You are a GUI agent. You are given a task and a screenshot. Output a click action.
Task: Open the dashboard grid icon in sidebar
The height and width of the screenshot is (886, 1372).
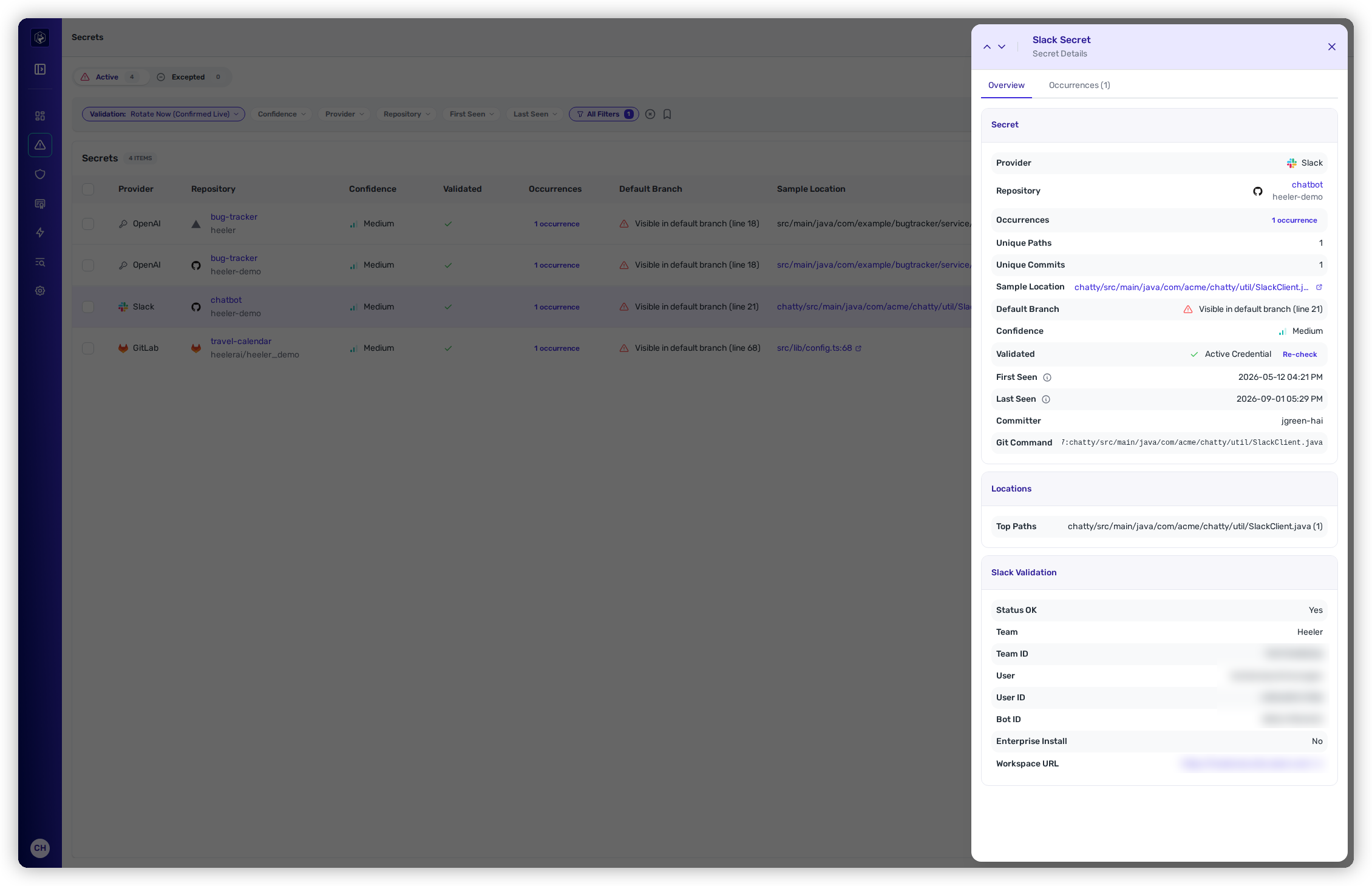pos(40,116)
